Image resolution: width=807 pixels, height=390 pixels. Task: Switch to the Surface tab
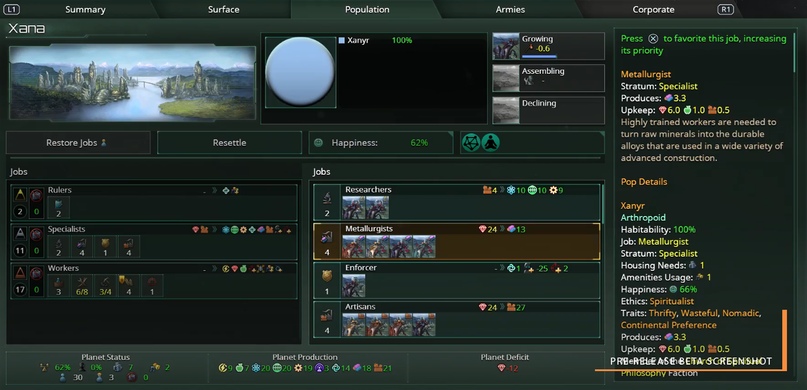(223, 9)
